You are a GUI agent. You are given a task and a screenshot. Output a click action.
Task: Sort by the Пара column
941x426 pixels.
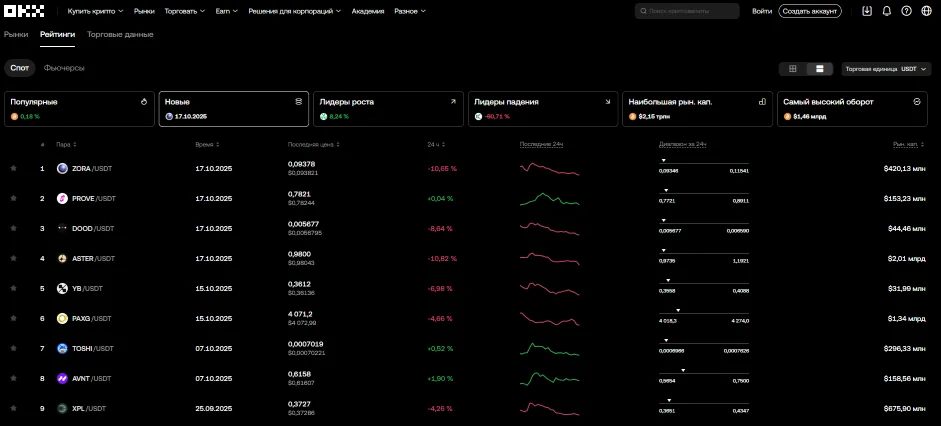[66, 145]
